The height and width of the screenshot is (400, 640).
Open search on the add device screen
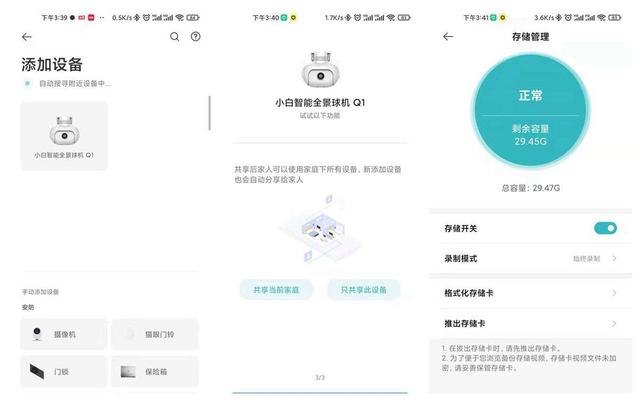[x=174, y=37]
